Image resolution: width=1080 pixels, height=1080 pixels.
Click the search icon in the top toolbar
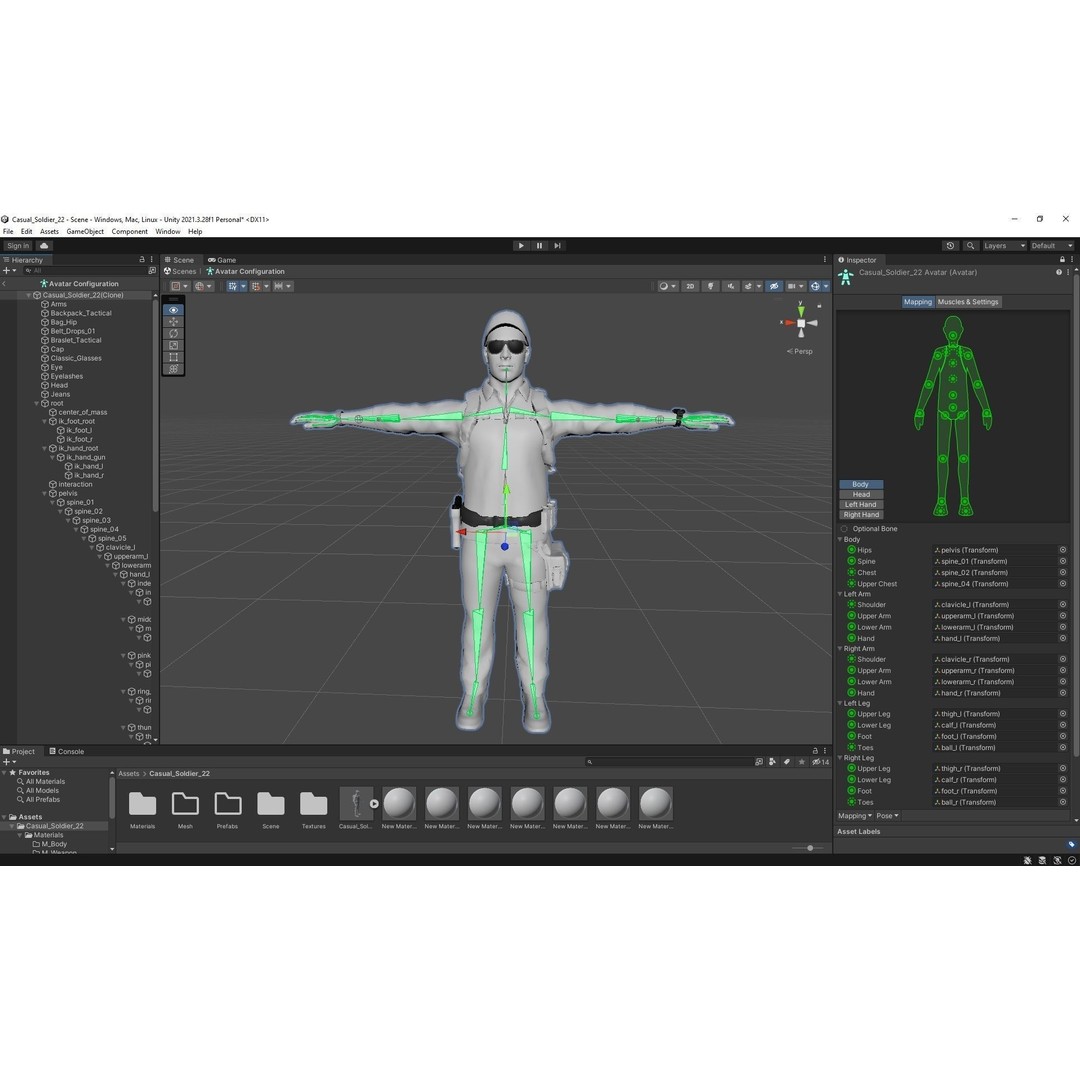tap(969, 245)
